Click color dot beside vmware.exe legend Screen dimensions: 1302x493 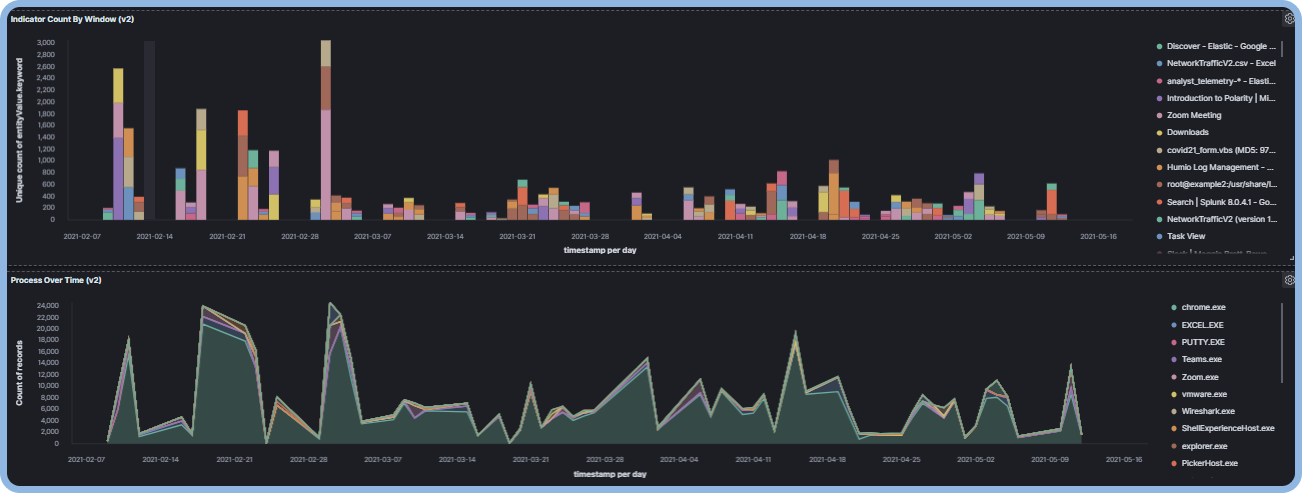click(x=1174, y=395)
